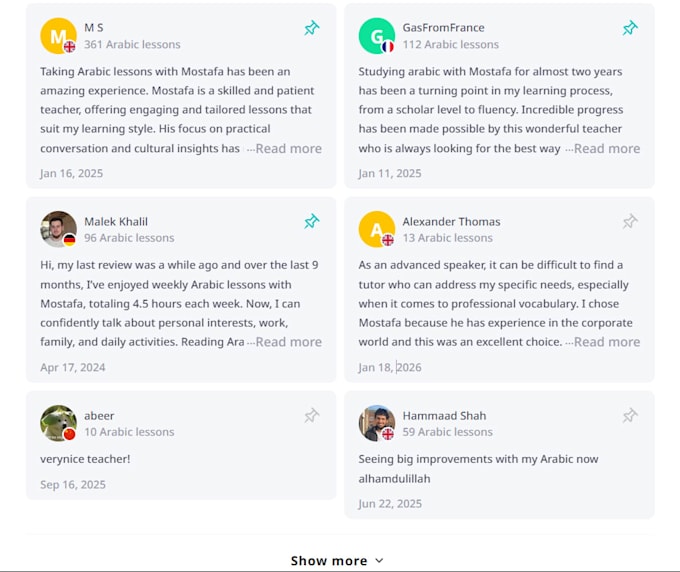Pin abeer's review with pin icon

(311, 415)
